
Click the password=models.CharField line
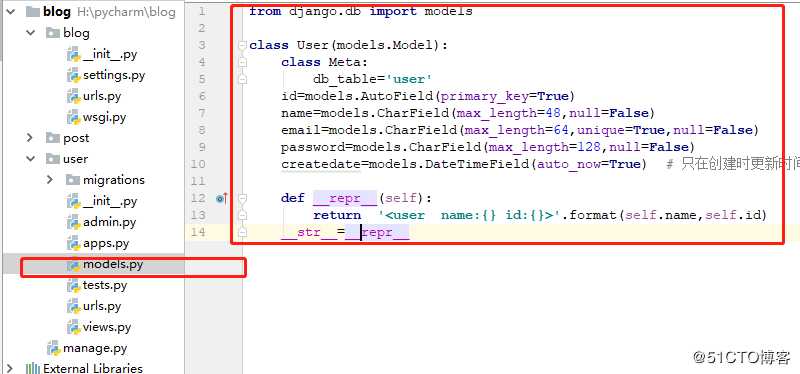pos(488,147)
